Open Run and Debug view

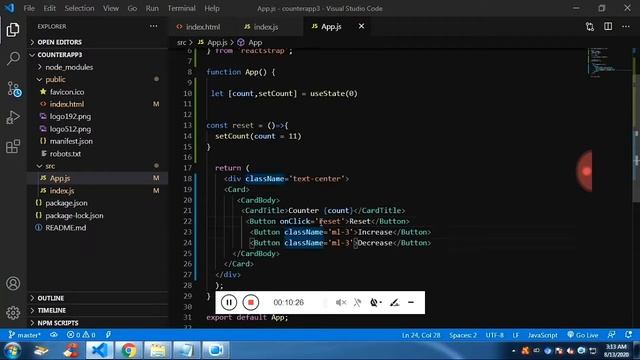13,118
